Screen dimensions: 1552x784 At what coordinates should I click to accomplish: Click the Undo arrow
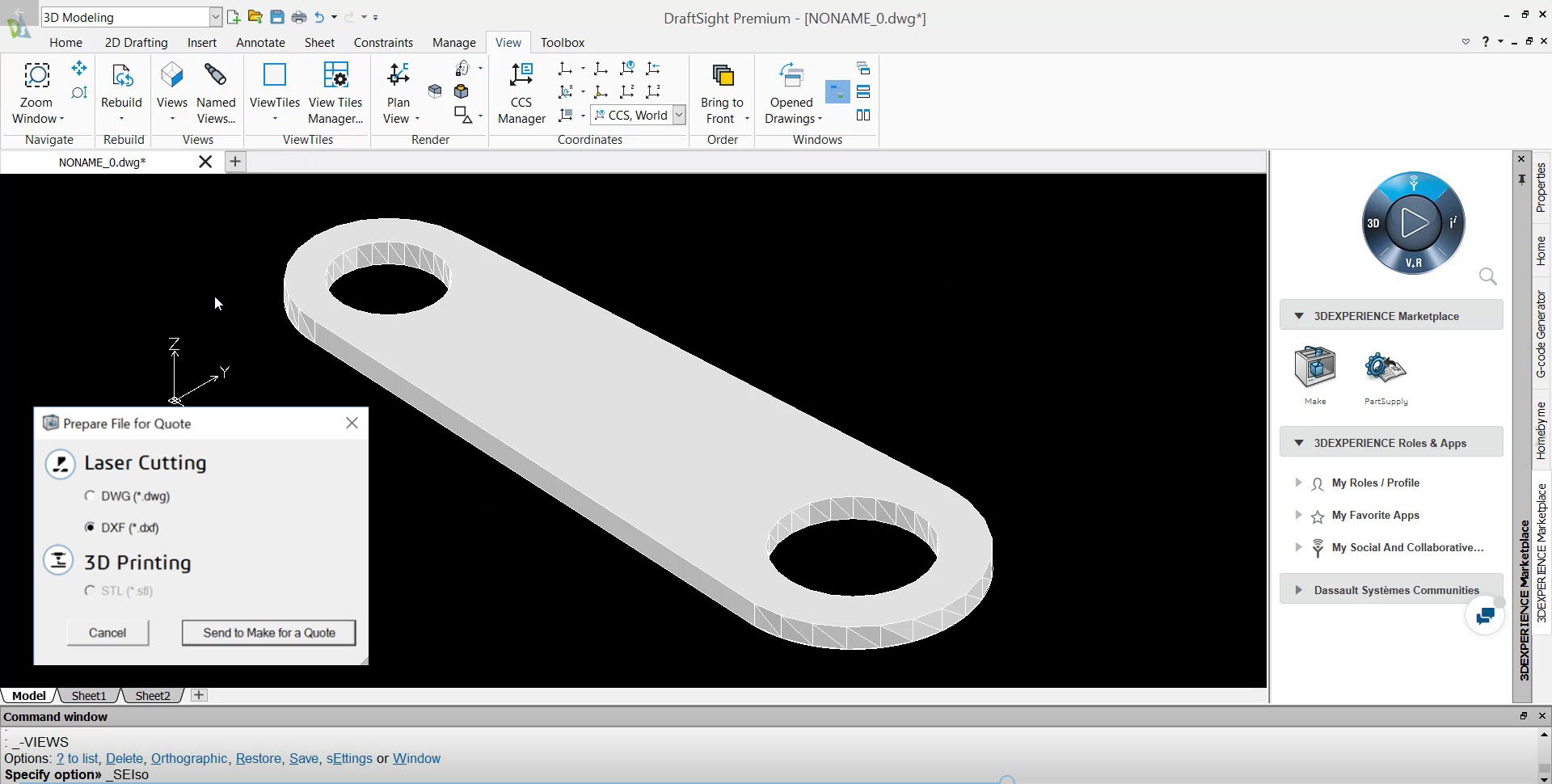pyautogui.click(x=319, y=17)
